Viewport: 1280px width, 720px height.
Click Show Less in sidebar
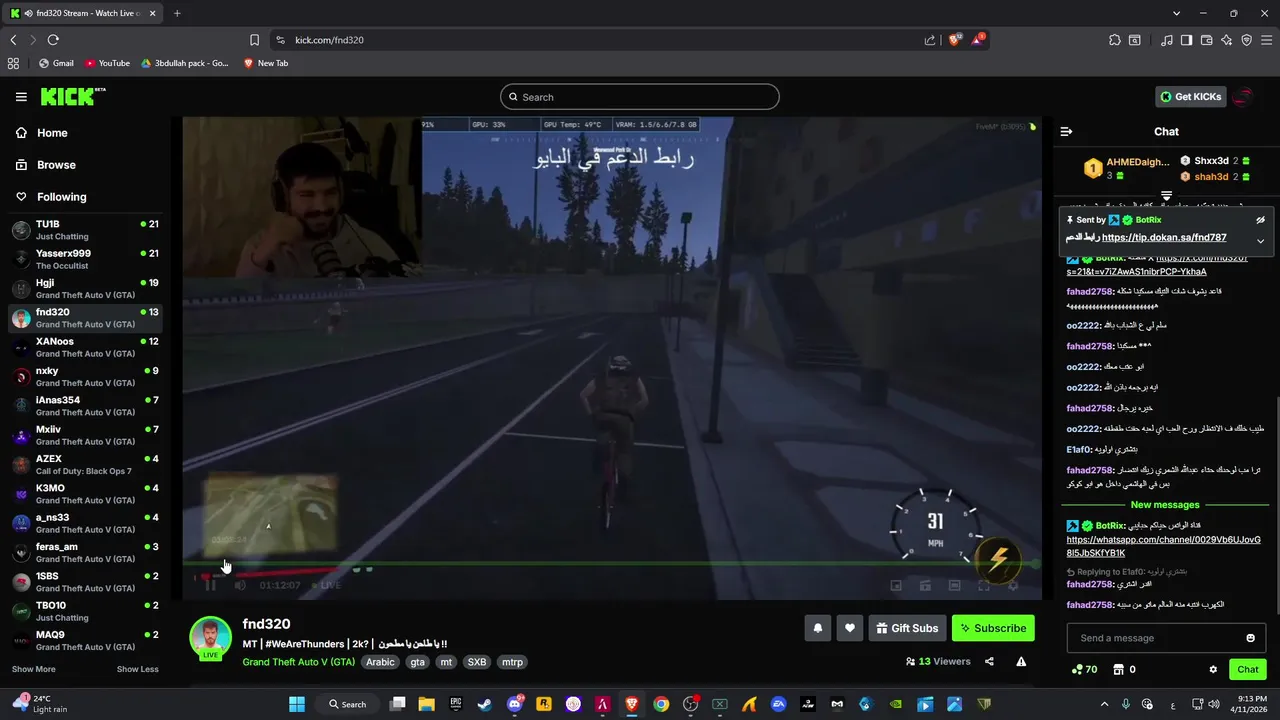[137, 669]
